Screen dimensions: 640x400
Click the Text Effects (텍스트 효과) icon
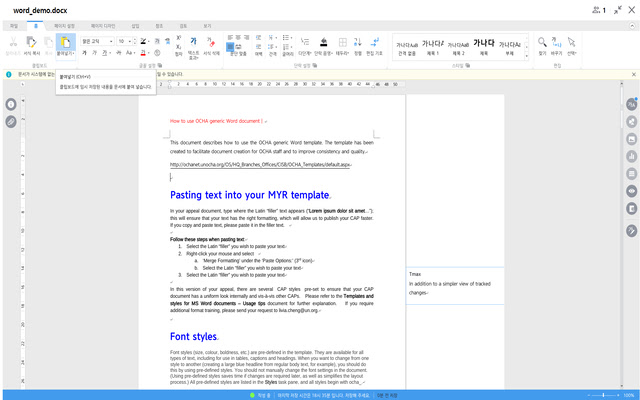point(192,43)
